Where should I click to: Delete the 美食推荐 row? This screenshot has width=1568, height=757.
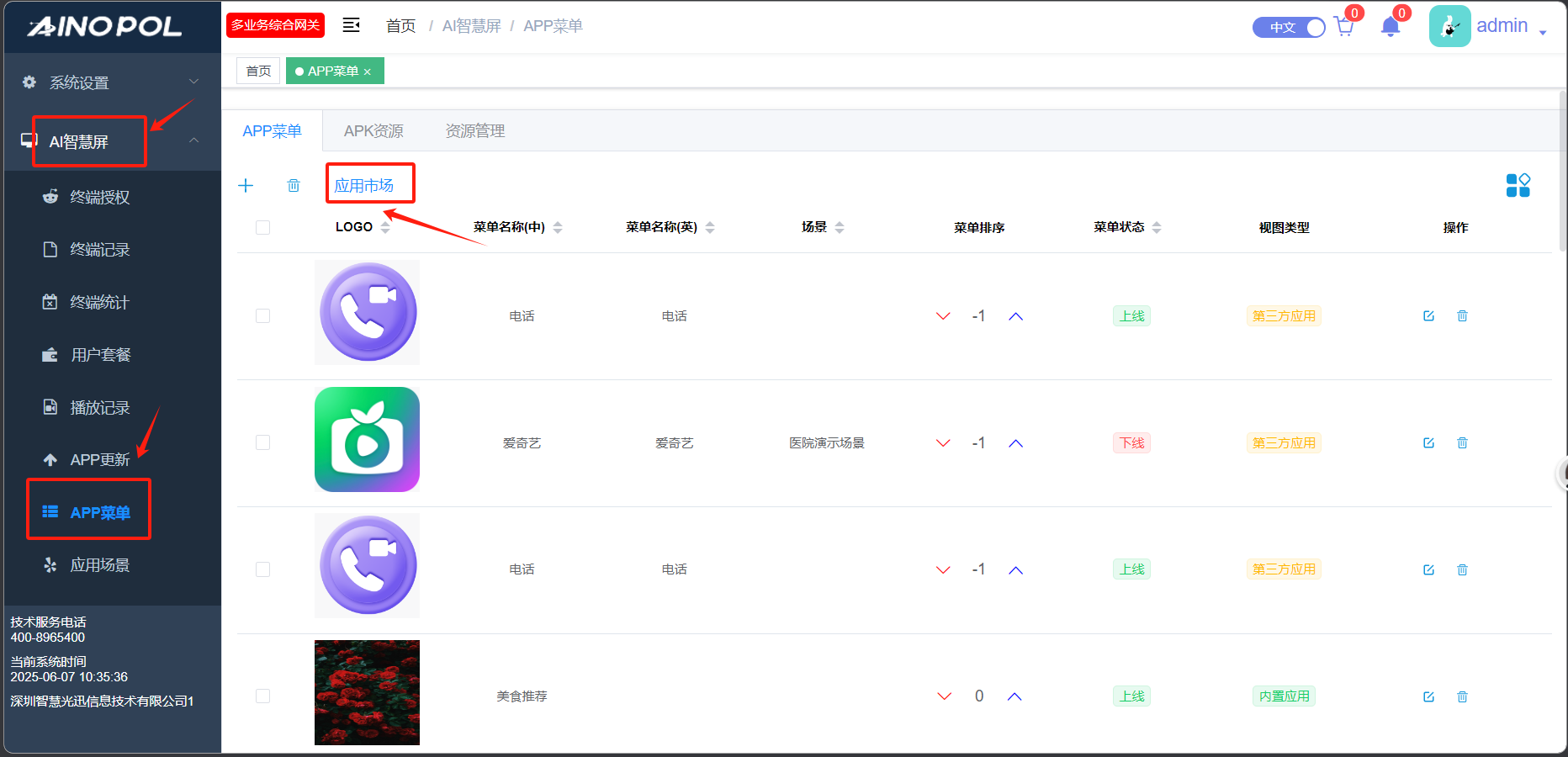(1462, 696)
